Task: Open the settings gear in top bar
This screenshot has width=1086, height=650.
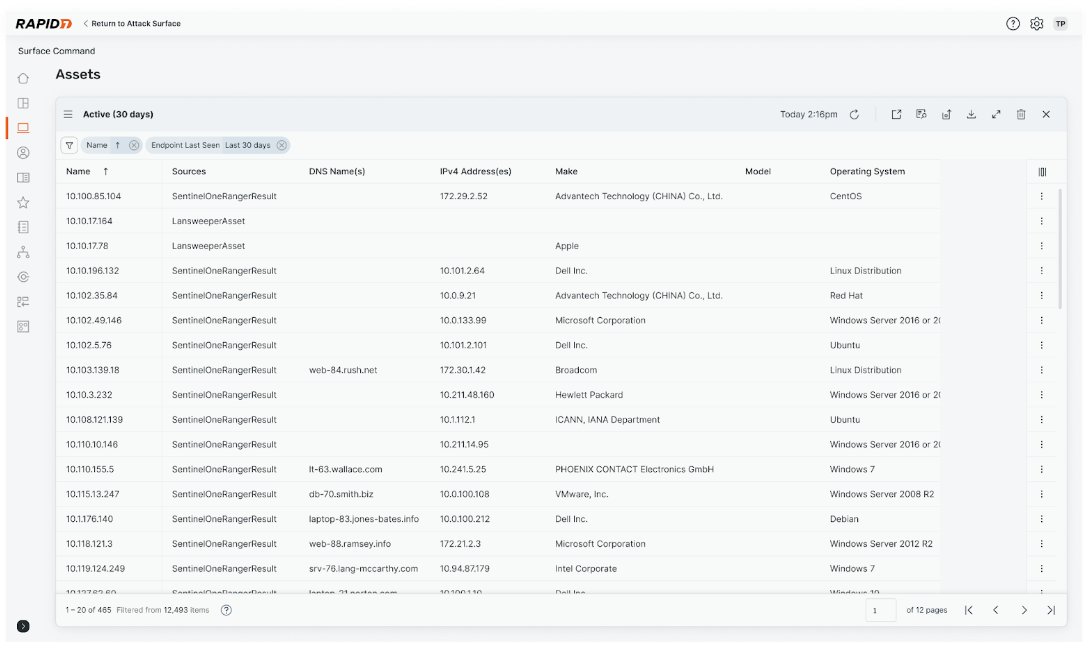Action: coord(1037,24)
